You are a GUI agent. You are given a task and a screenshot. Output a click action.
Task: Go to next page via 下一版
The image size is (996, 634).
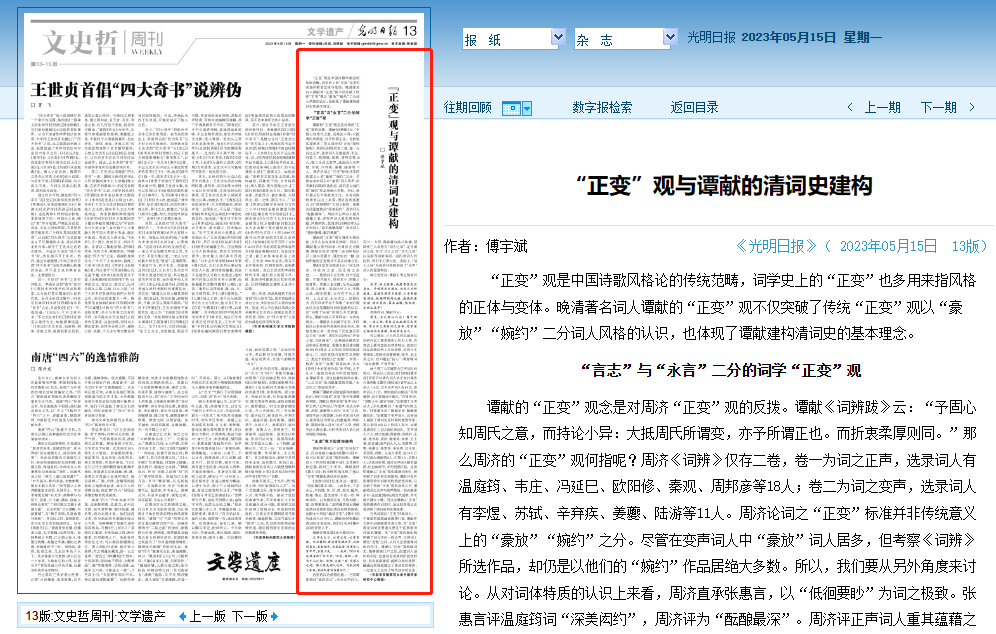[x=249, y=616]
